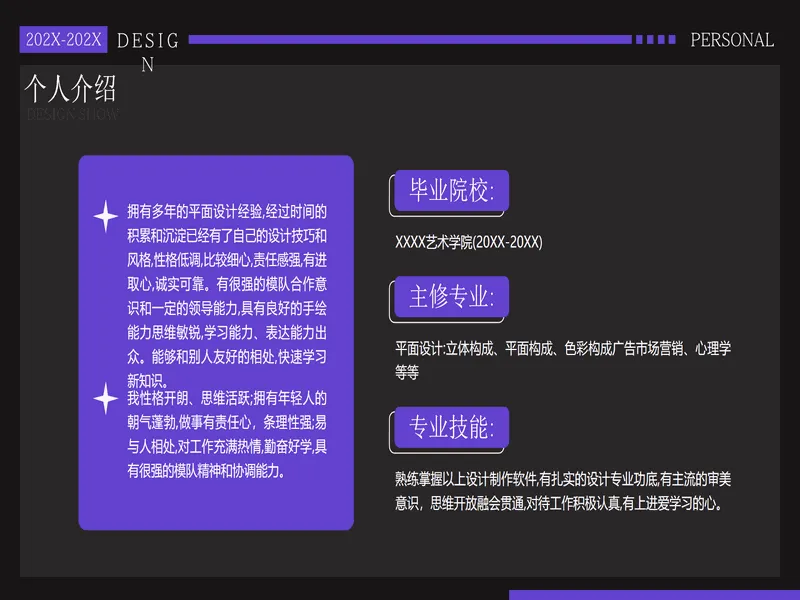Select the DESIGN header text
800x600 pixels.
(148, 52)
